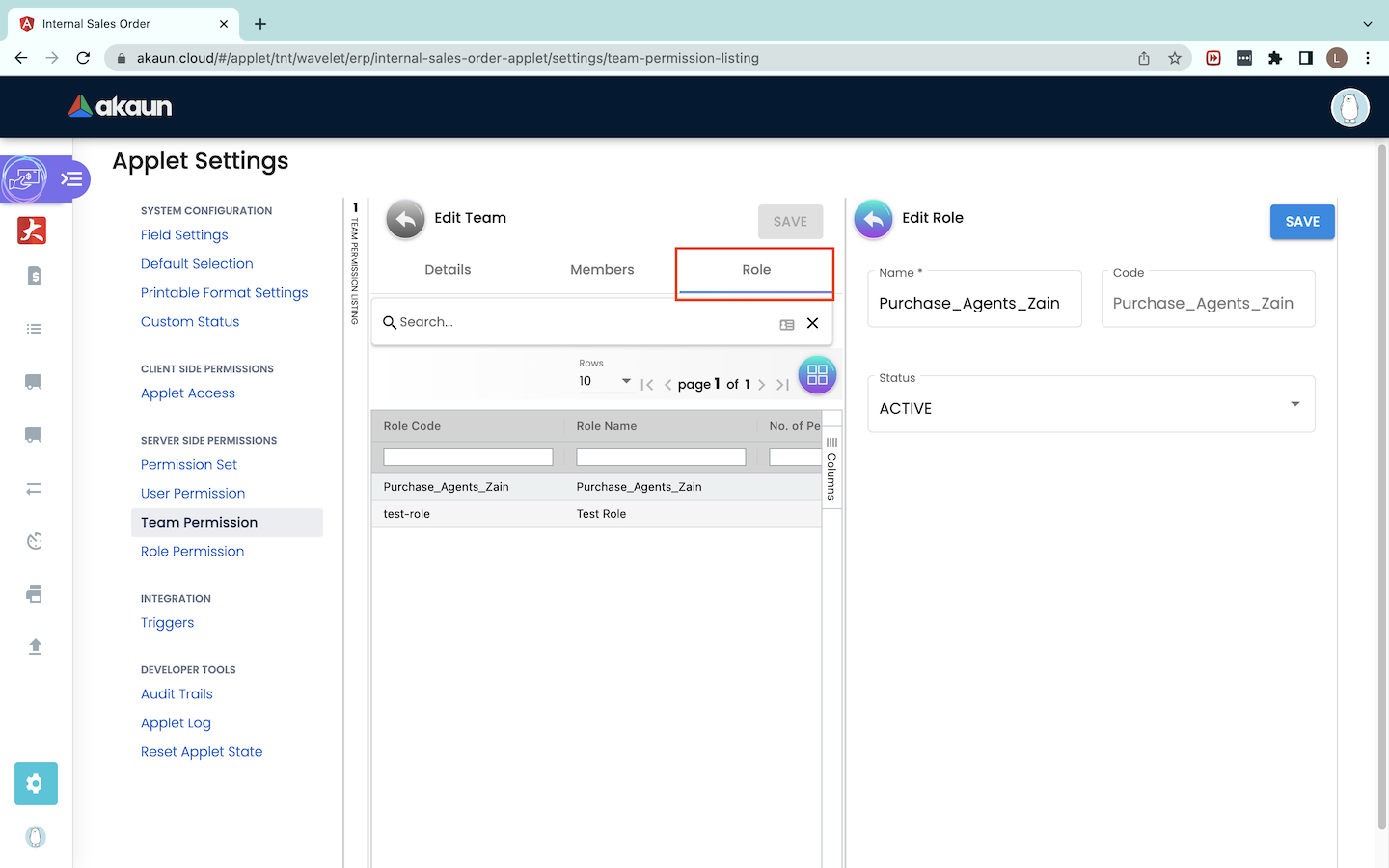
Task: Expand the Columns side panel
Action: pos(831,469)
